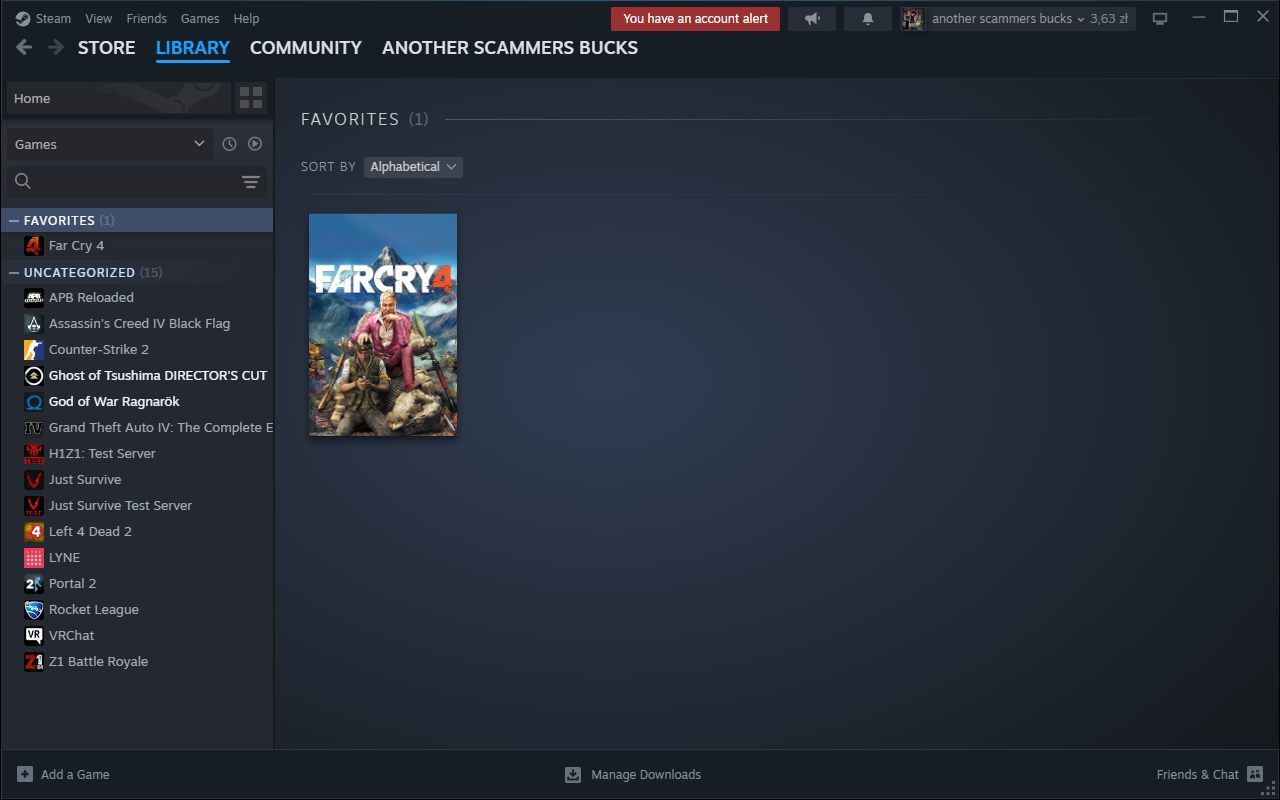Viewport: 1280px width, 800px height.
Task: Open the Games menu
Action: [x=200, y=19]
